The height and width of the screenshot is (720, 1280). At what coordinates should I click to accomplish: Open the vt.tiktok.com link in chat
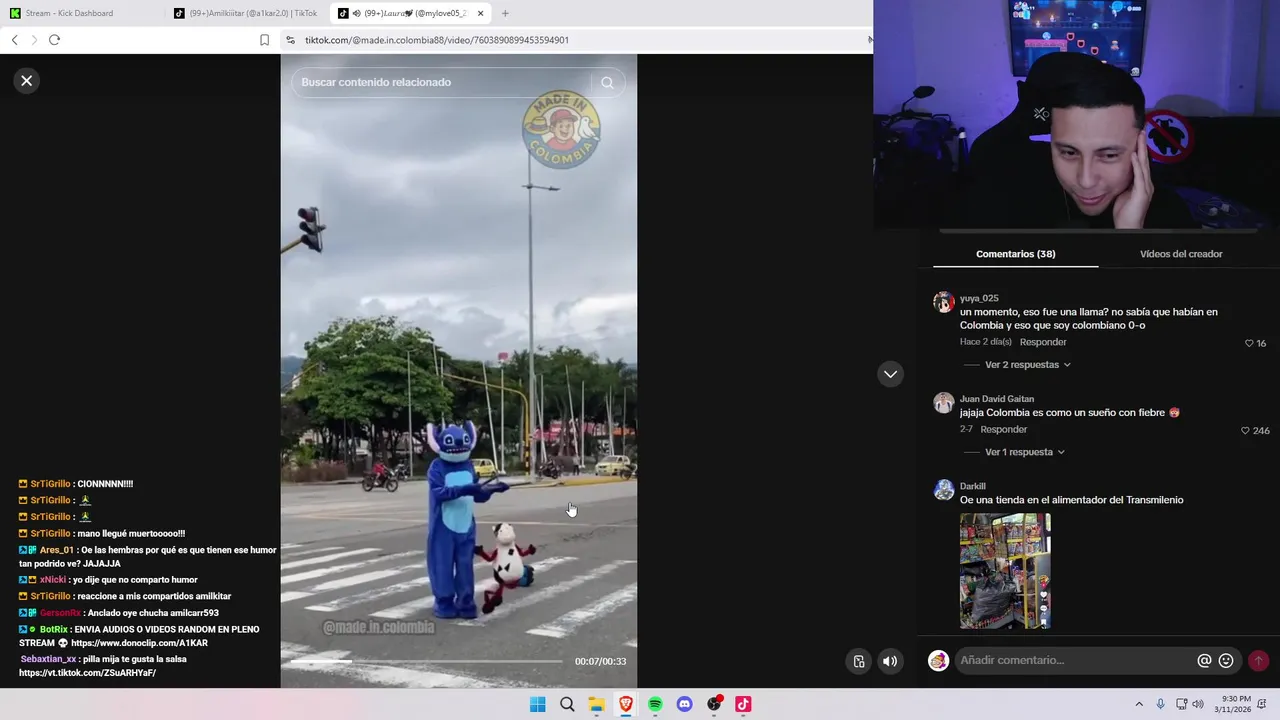(87, 673)
